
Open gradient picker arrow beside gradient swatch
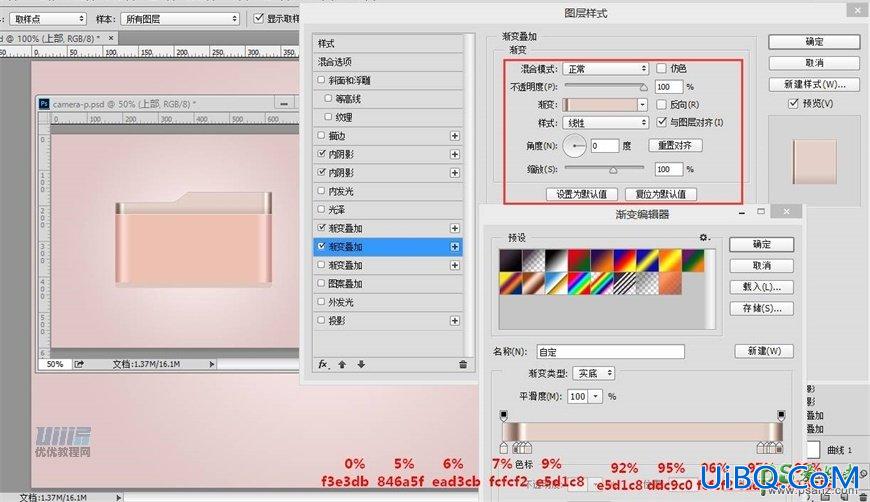[643, 104]
